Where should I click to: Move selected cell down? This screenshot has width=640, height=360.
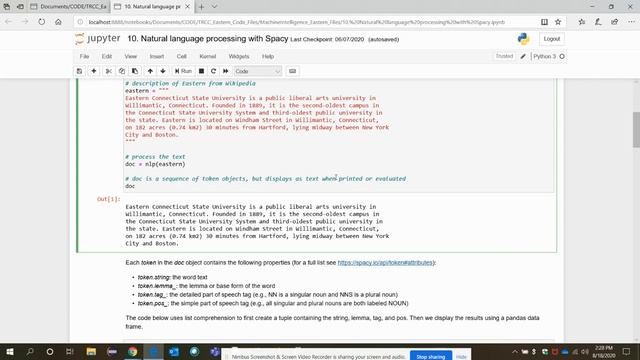[163, 71]
